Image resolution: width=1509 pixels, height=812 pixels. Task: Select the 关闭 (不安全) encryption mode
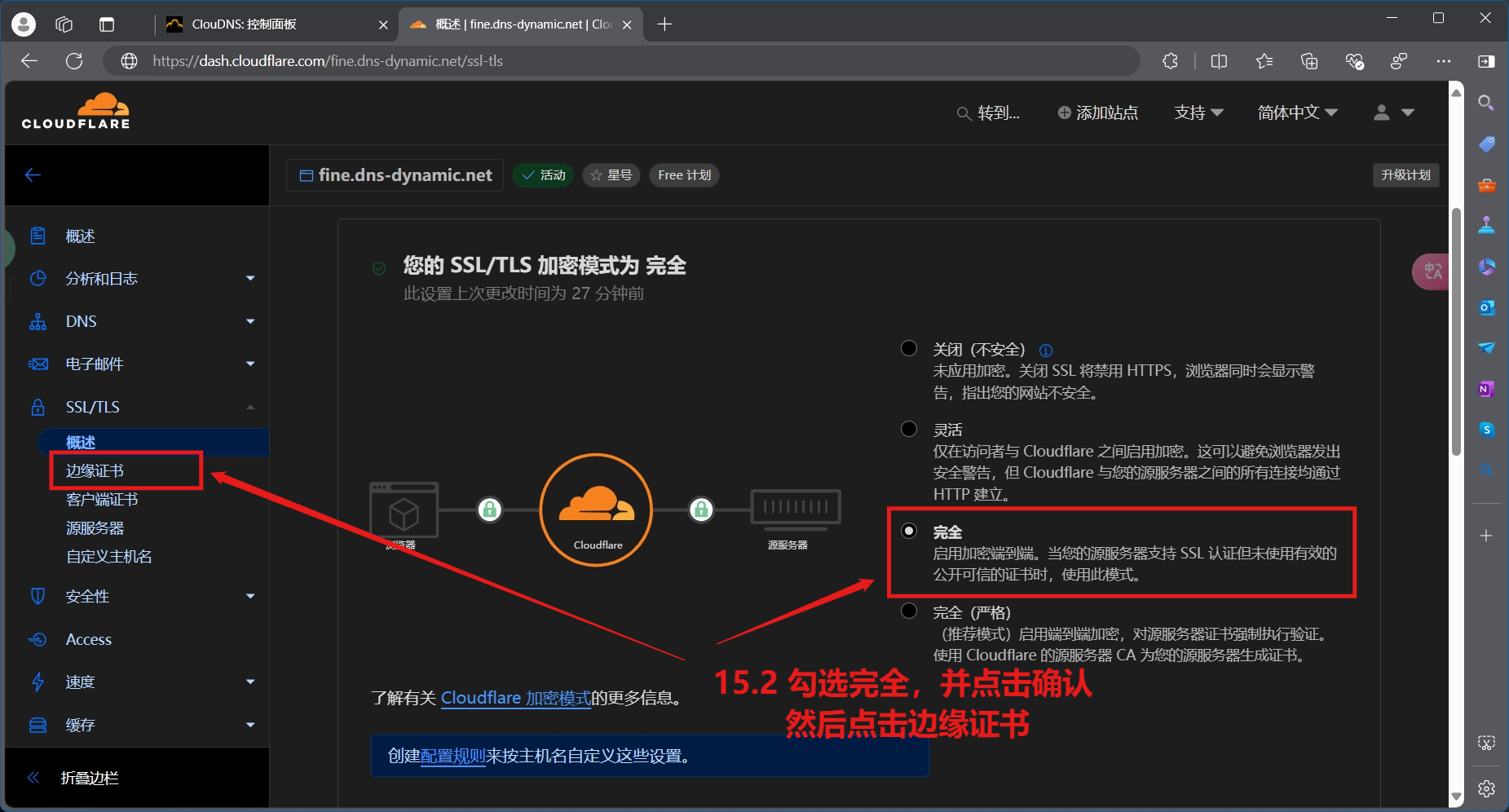click(909, 349)
